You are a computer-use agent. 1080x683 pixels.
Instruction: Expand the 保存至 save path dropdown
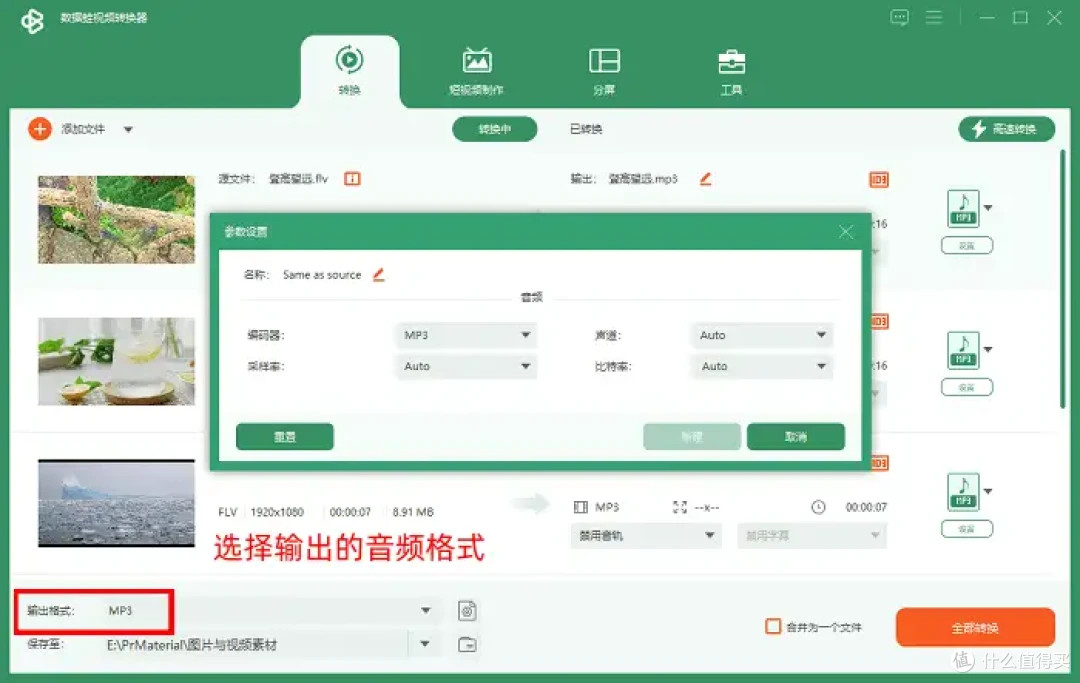point(424,644)
